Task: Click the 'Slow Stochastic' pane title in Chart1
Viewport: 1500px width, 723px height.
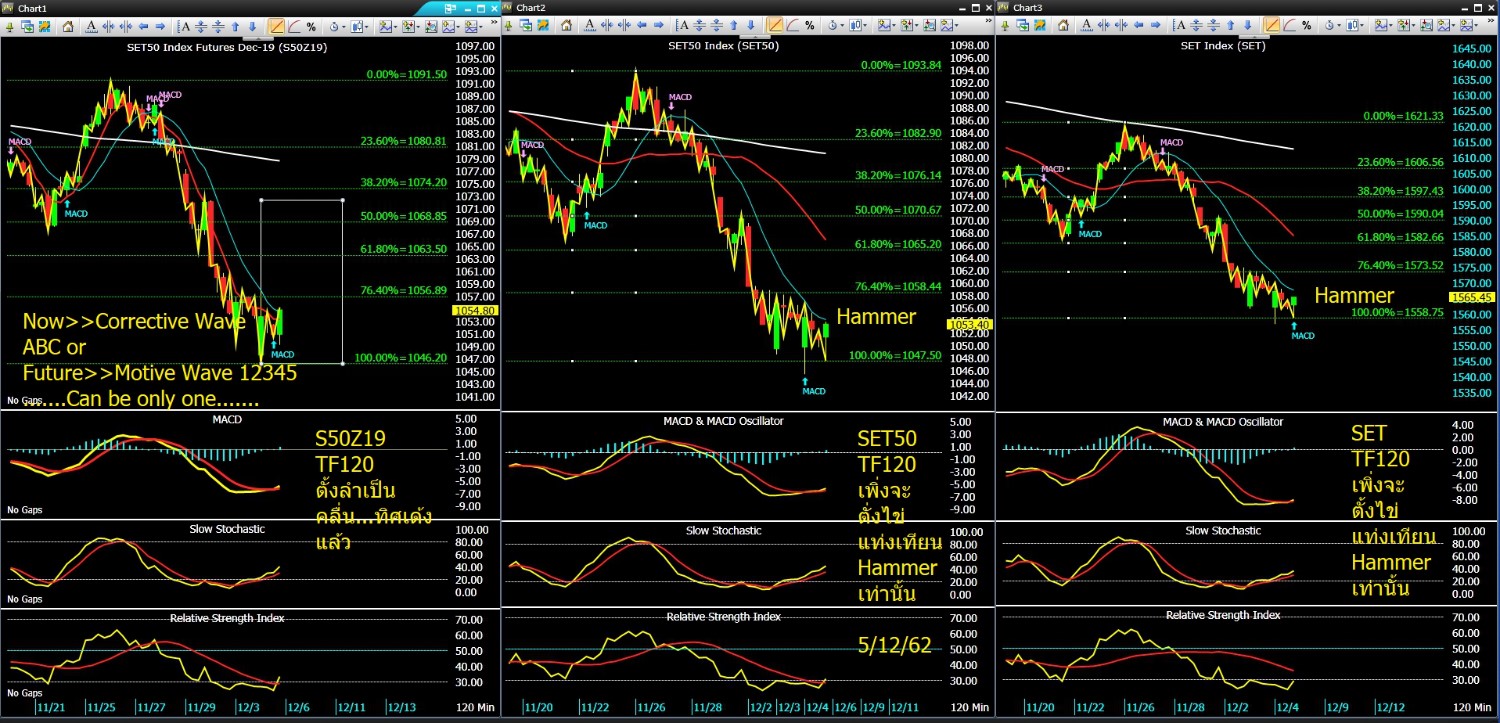Action: (x=227, y=529)
